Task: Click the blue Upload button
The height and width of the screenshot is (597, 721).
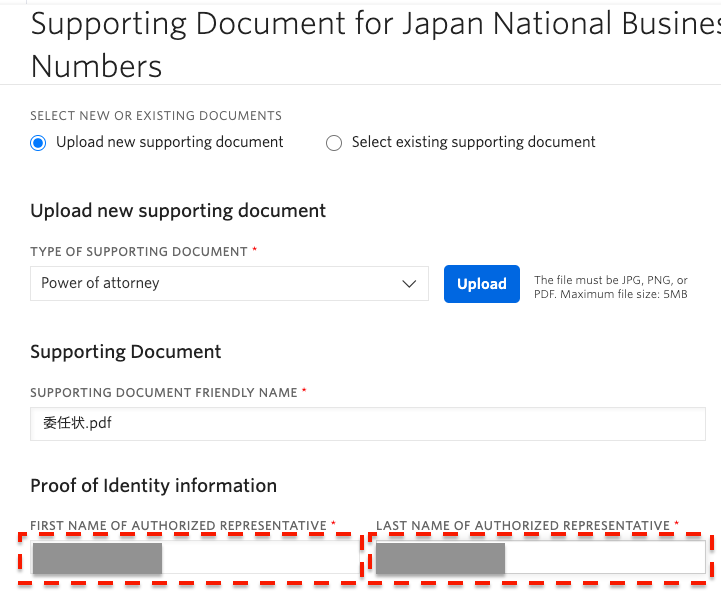Action: click(x=482, y=284)
